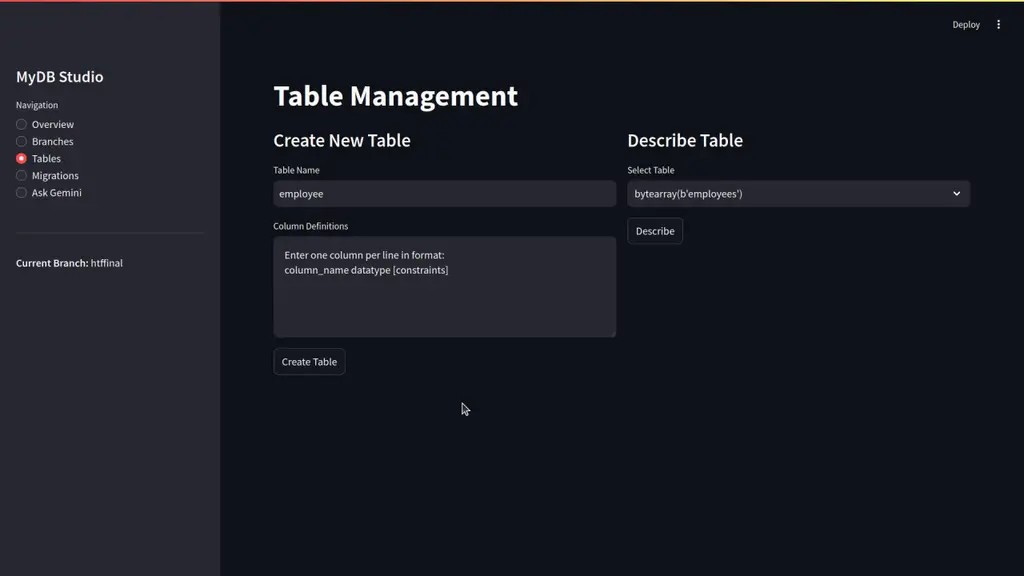Click the MyDB Studio sidebar title
Image resolution: width=1024 pixels, height=576 pixels.
coord(58,76)
